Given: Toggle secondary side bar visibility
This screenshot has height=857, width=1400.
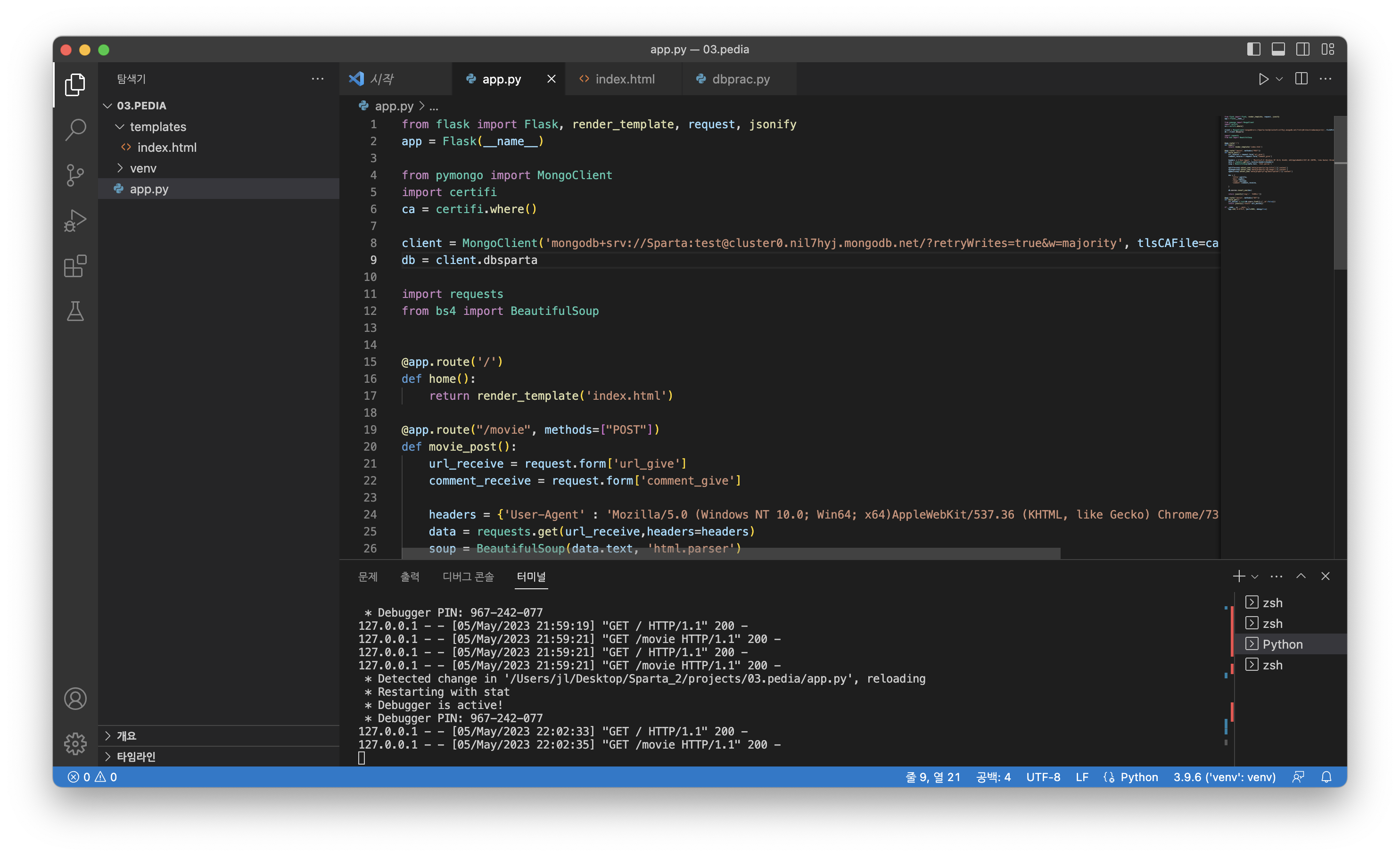Looking at the screenshot, I should (x=1303, y=49).
